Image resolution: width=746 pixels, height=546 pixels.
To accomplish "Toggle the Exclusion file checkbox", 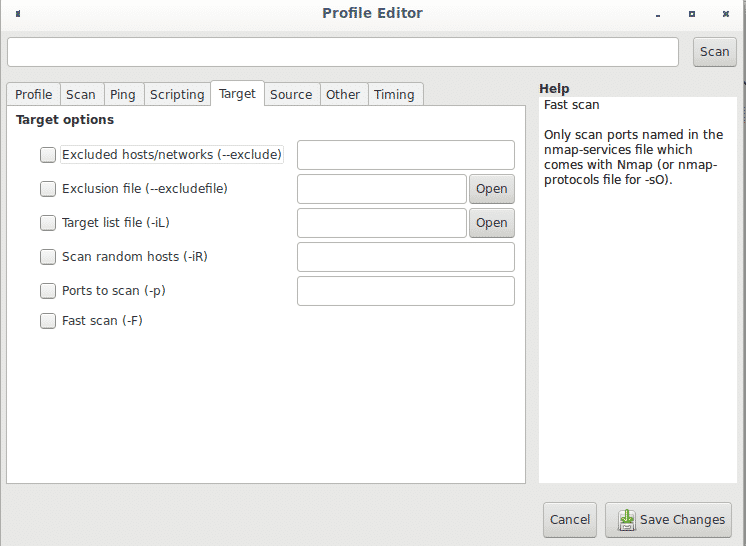I will pos(48,189).
